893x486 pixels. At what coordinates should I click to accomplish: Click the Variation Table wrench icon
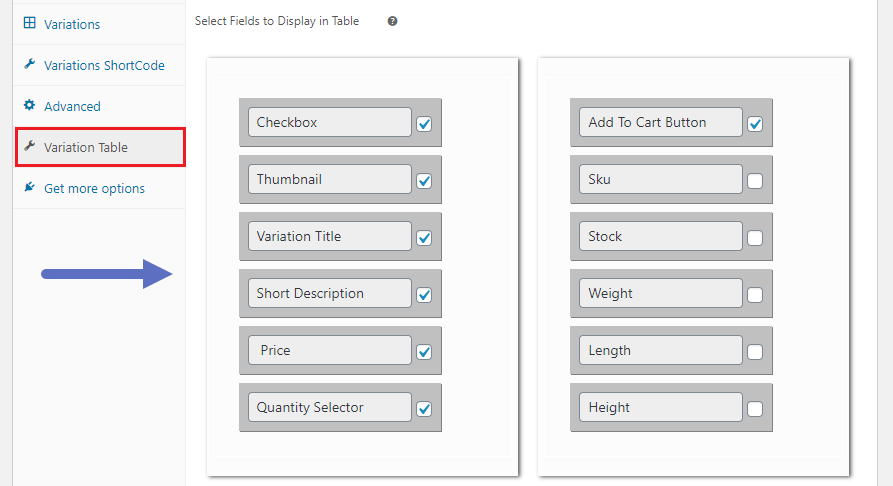[x=30, y=146]
